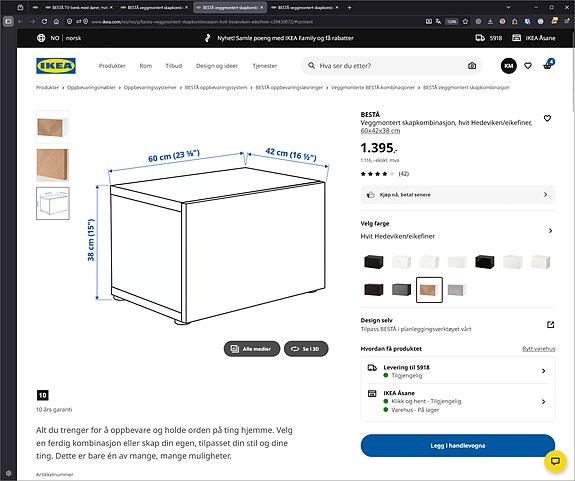Switch to the second BESTÅ veggmontert tab
The height and width of the screenshot is (481, 575).
tap(154, 7)
